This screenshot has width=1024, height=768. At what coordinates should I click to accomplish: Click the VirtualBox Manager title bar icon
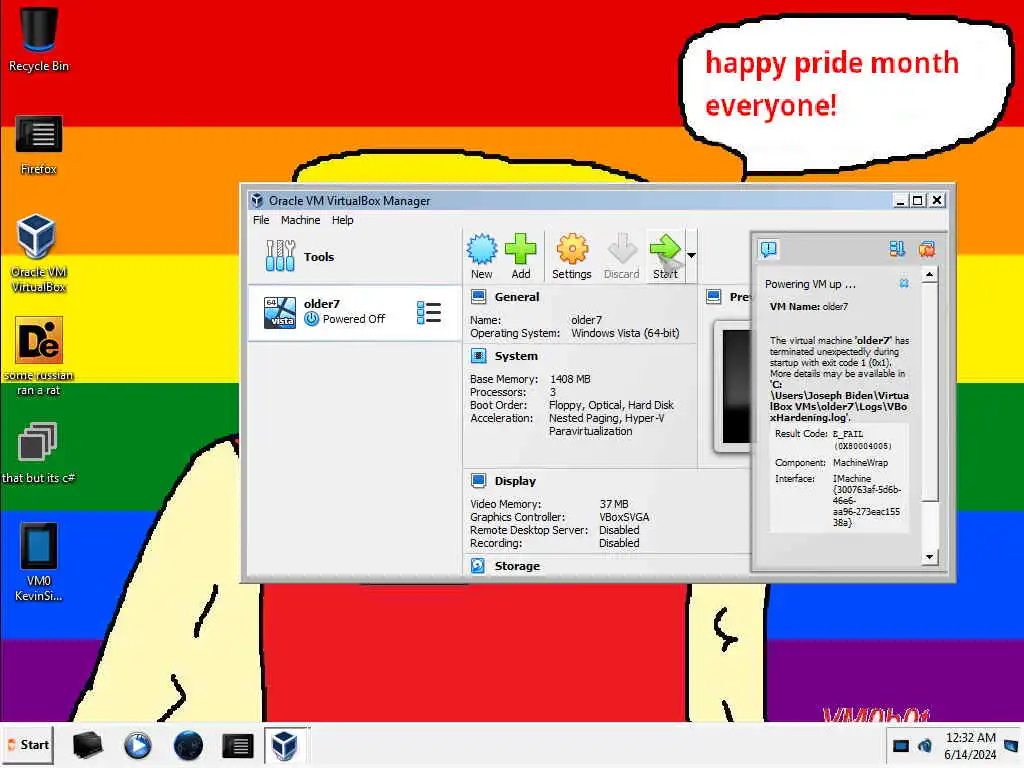coord(257,200)
